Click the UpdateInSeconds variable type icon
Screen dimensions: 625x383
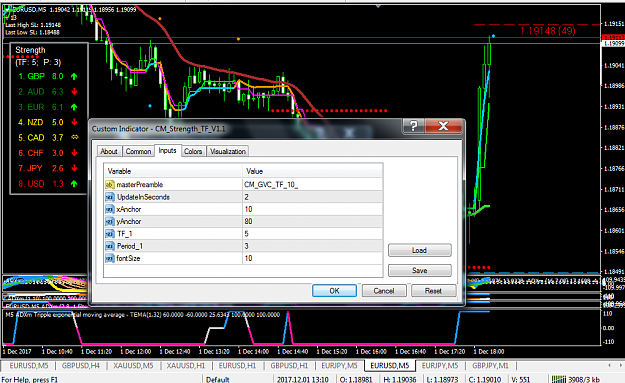pyautogui.click(x=110, y=197)
